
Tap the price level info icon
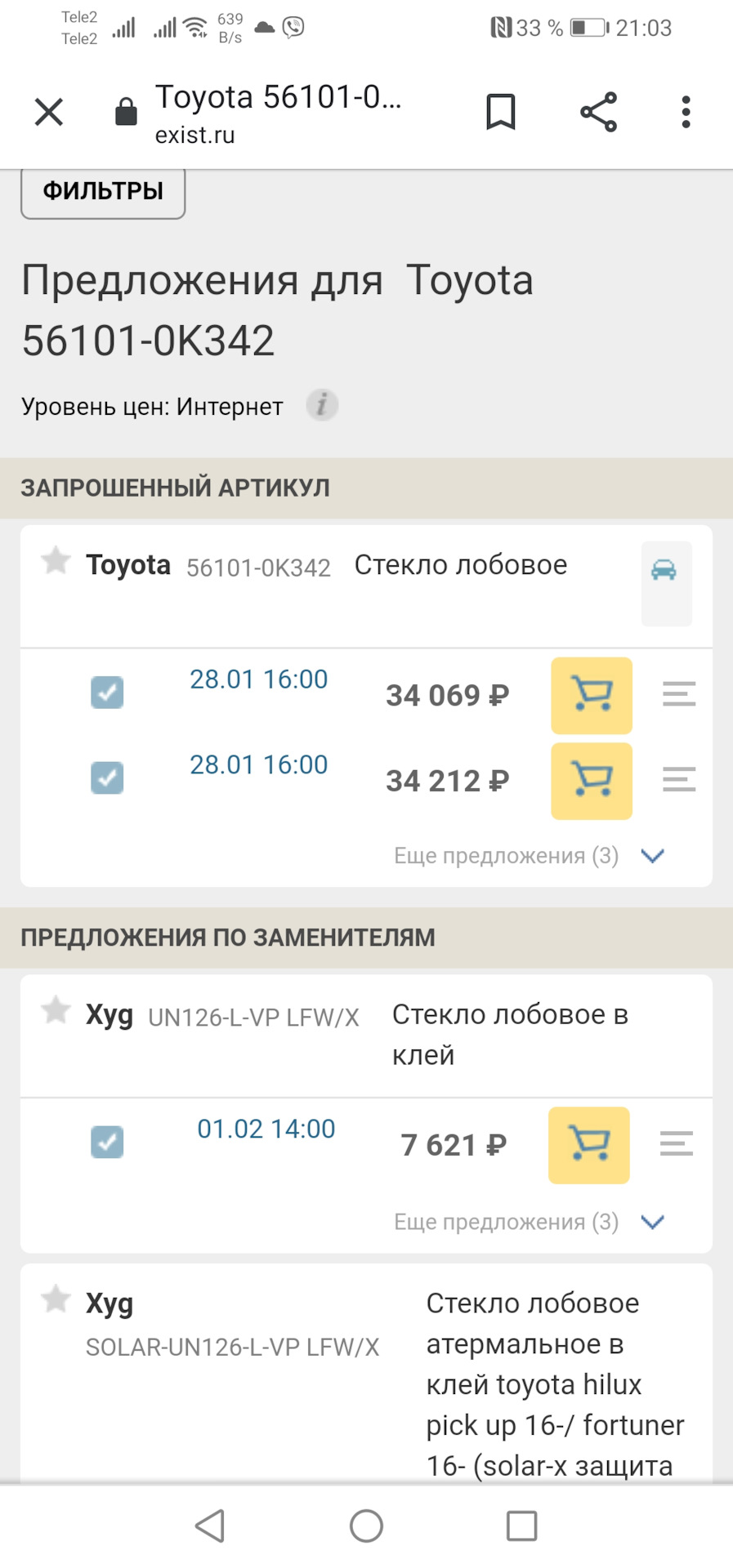(x=322, y=405)
